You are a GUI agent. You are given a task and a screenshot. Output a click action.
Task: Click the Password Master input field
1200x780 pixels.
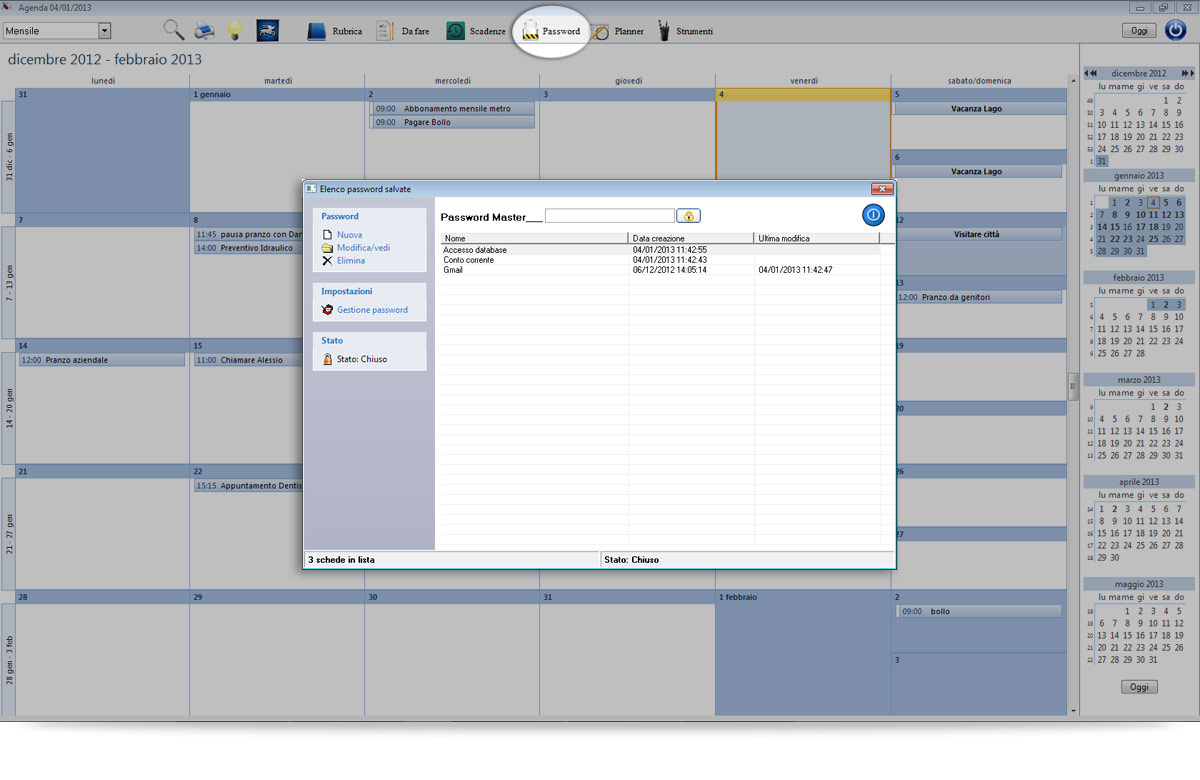(x=610, y=215)
